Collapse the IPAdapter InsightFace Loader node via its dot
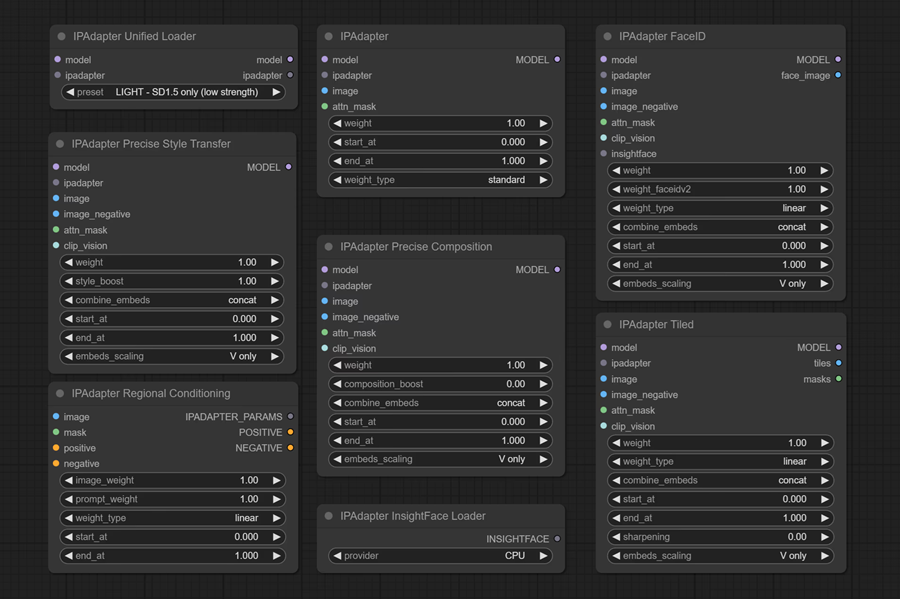 click(329, 516)
